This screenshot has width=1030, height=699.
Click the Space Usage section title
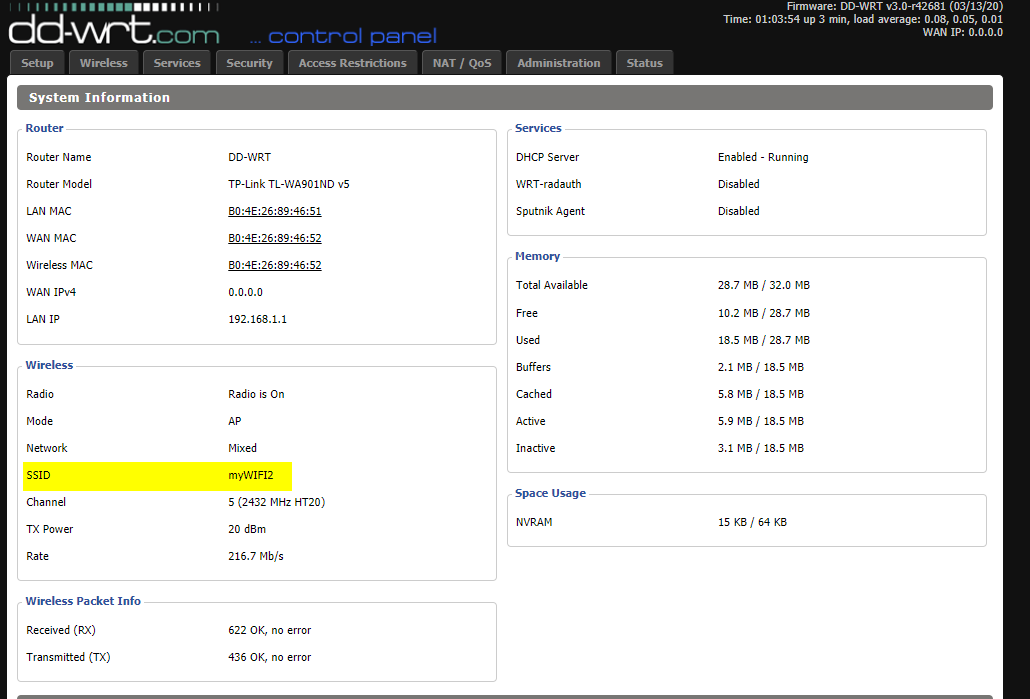[x=550, y=493]
